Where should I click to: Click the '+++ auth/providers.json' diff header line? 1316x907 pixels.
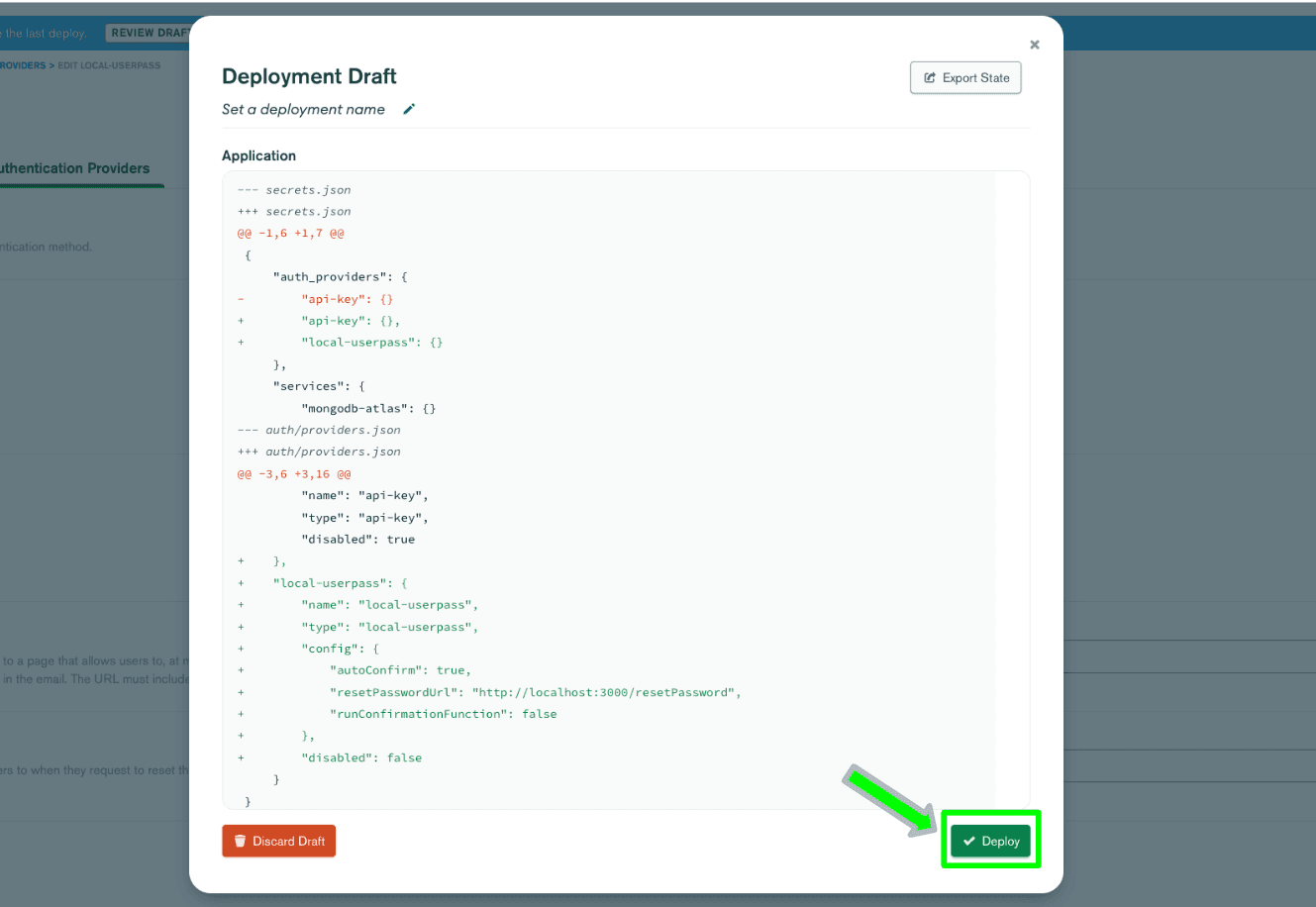[x=319, y=452]
